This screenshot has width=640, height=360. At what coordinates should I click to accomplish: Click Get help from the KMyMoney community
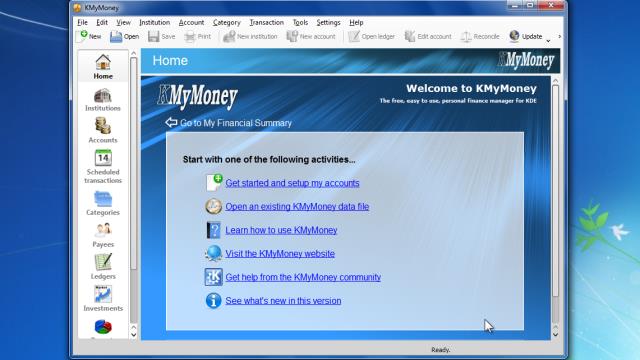303,277
